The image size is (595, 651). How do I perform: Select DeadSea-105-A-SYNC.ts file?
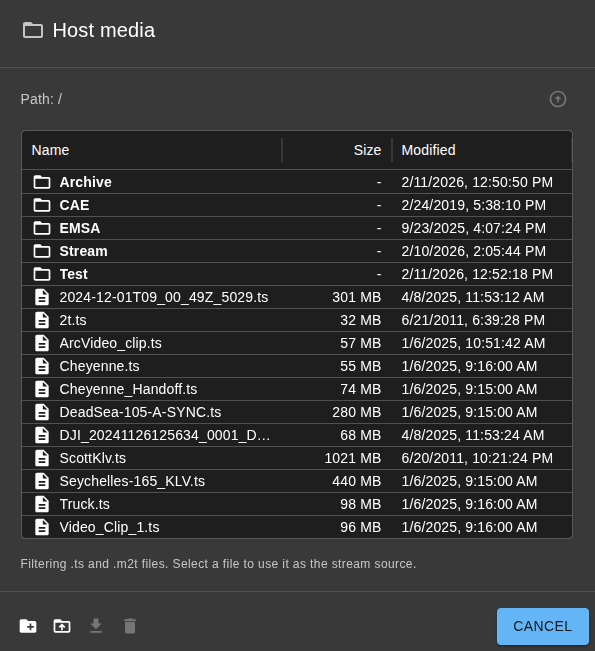[297, 412]
